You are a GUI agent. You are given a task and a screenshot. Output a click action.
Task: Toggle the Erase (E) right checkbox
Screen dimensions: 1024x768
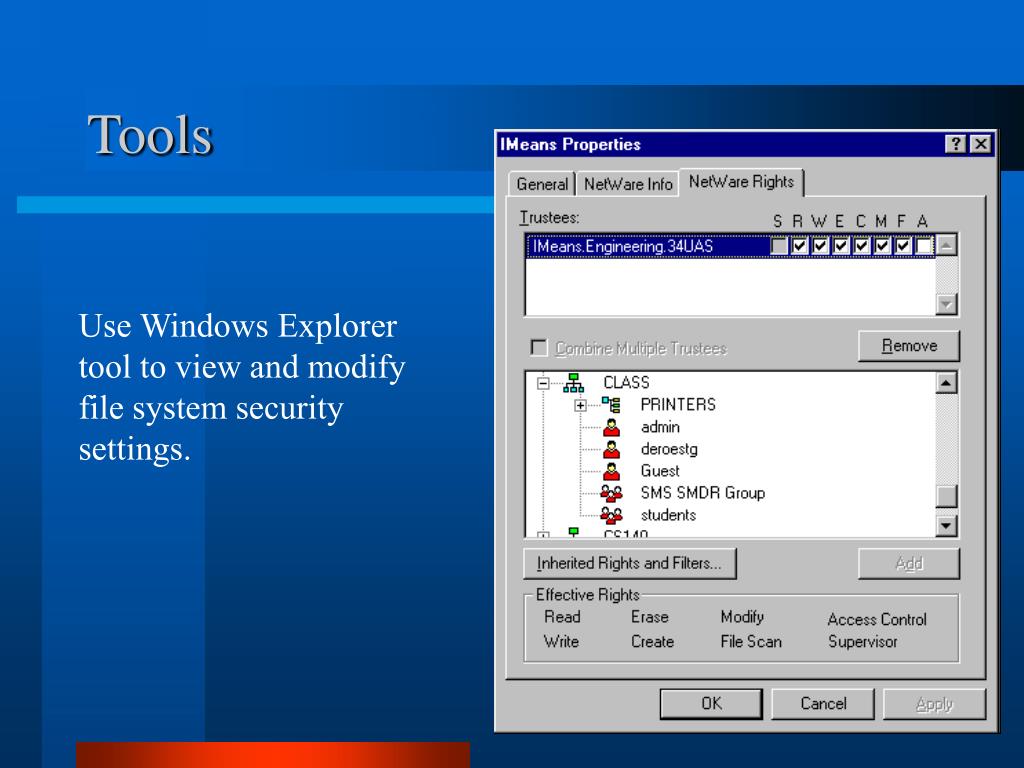pos(841,246)
